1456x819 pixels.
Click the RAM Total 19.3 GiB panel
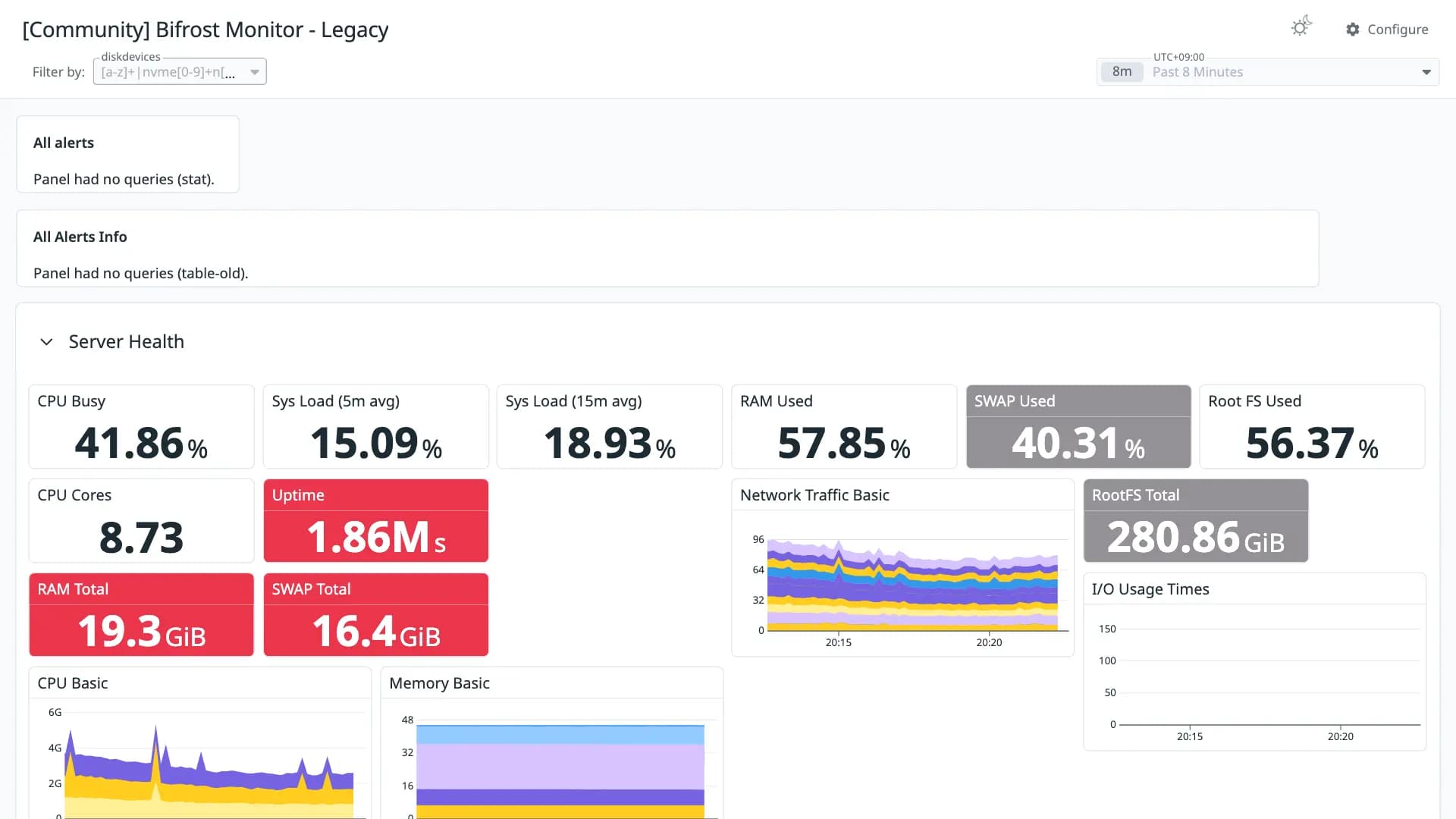[x=141, y=615]
